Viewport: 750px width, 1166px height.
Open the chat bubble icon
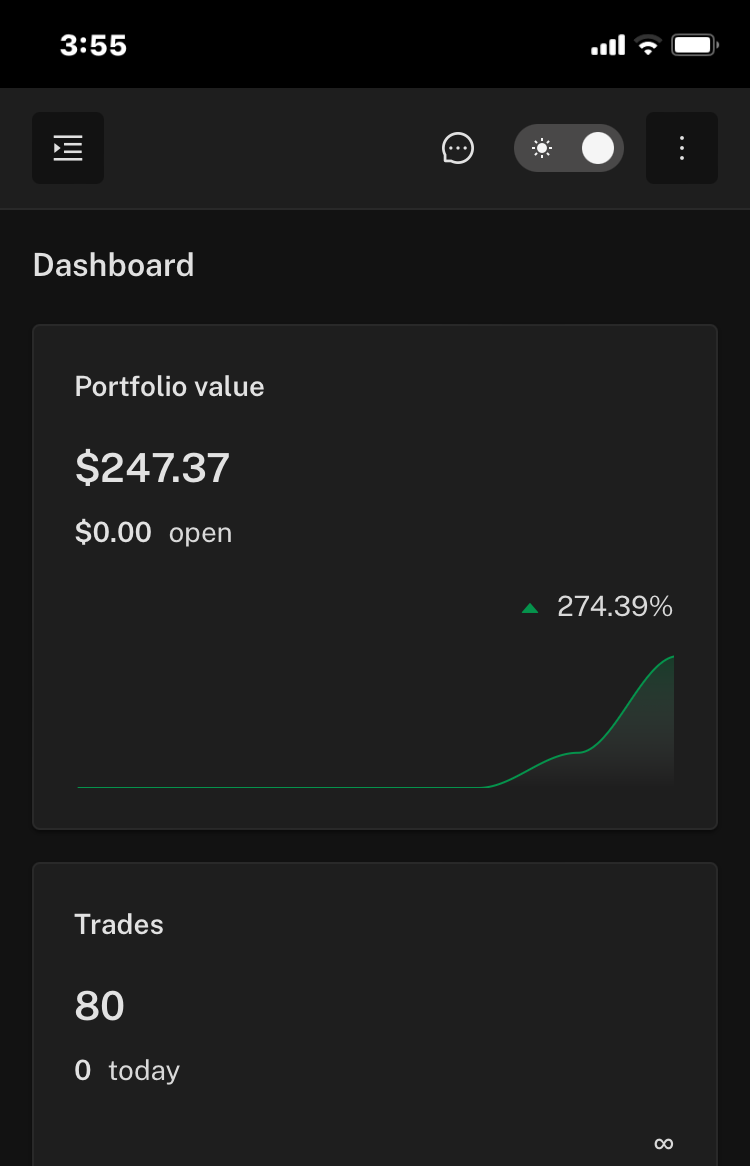pyautogui.click(x=458, y=148)
